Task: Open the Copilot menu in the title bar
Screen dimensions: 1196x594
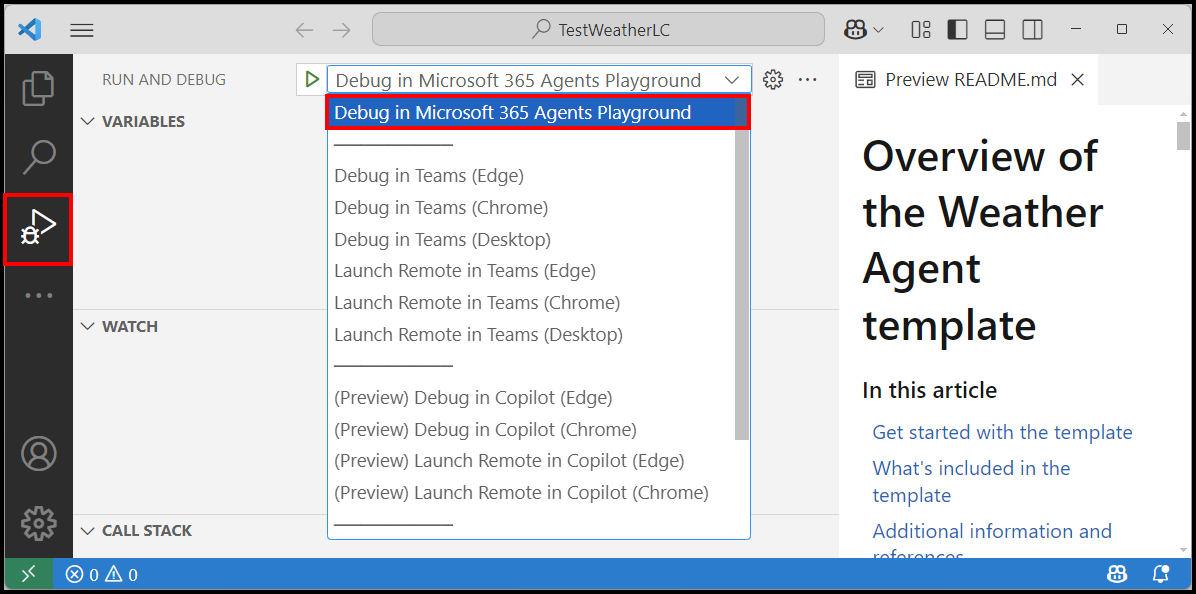Action: pyautogui.click(x=861, y=29)
